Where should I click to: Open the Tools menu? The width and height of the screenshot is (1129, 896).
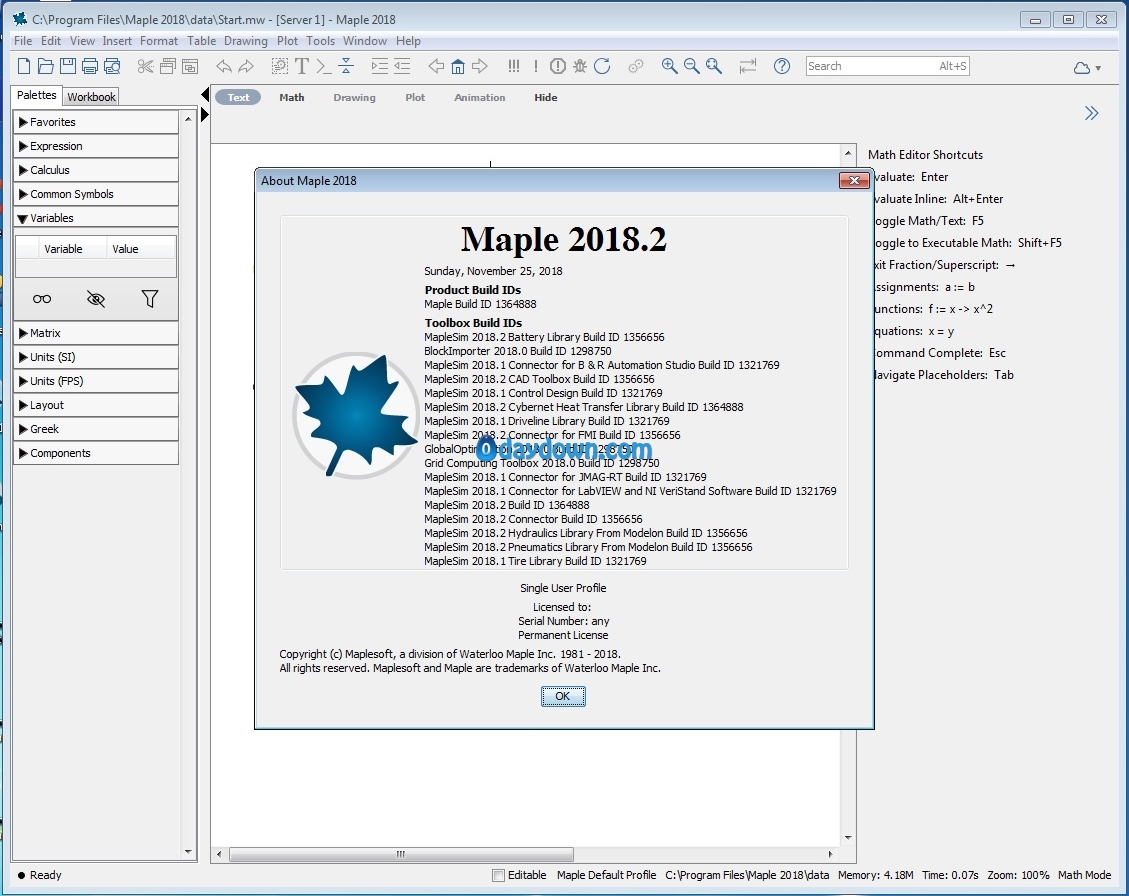click(320, 41)
